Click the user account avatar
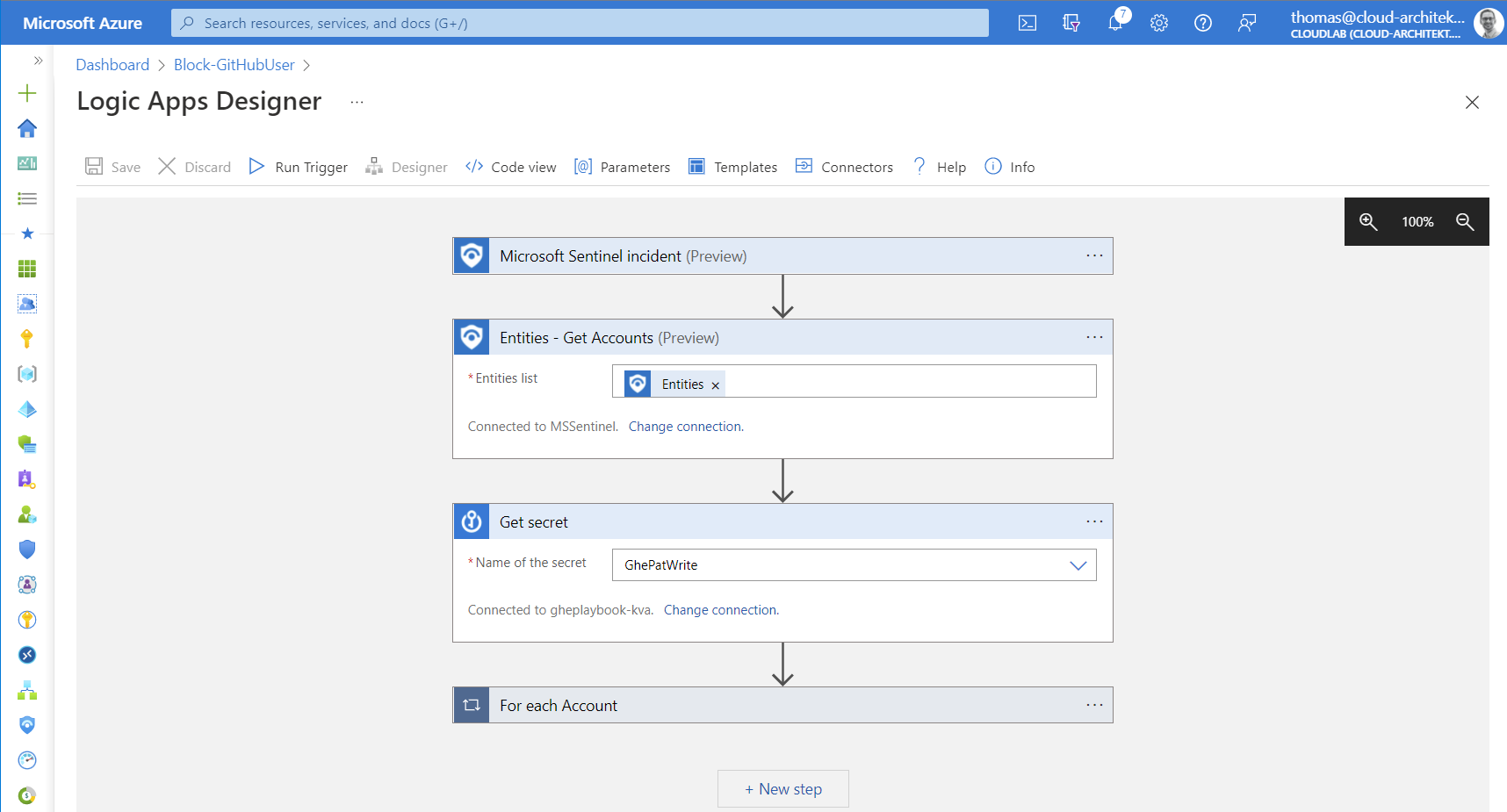Image resolution: width=1507 pixels, height=812 pixels. pyautogui.click(x=1489, y=23)
